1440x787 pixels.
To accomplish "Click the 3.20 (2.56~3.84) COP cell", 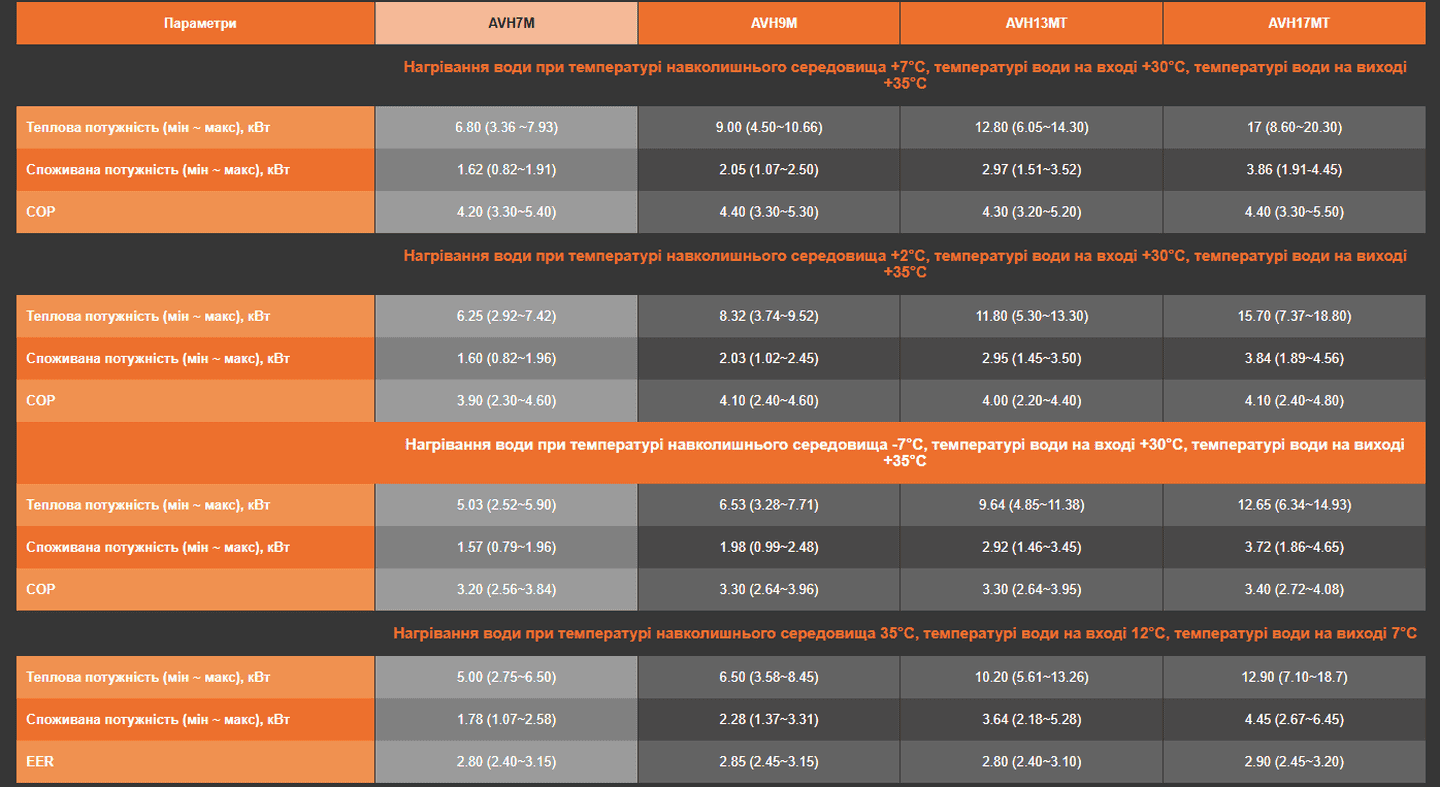I will coord(506,589).
